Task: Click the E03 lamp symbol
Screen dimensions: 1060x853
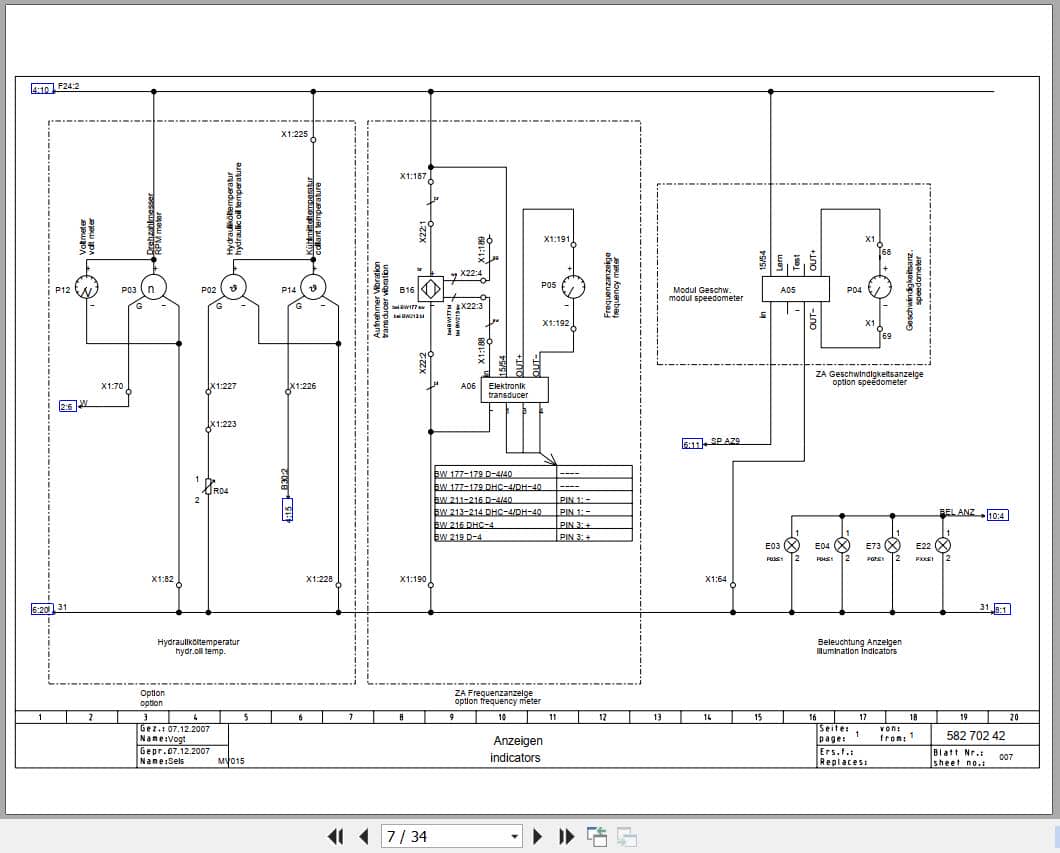Action: point(792,545)
